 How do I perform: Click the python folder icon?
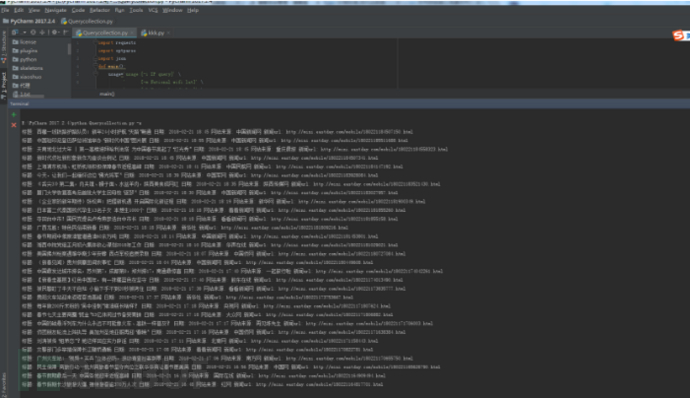(x=15, y=59)
